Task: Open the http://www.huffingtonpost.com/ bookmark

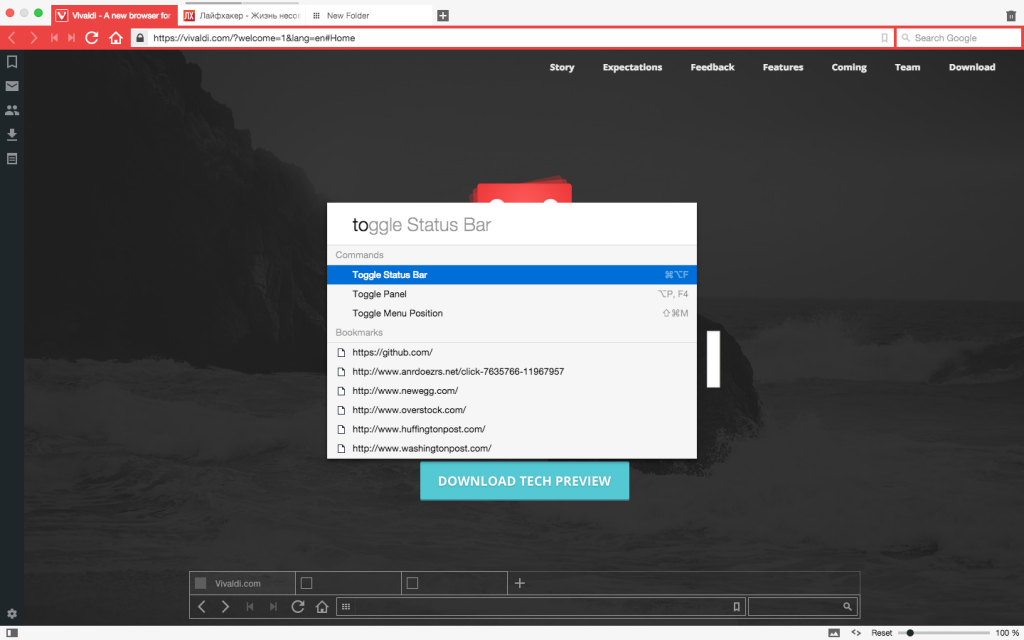Action: click(512, 429)
